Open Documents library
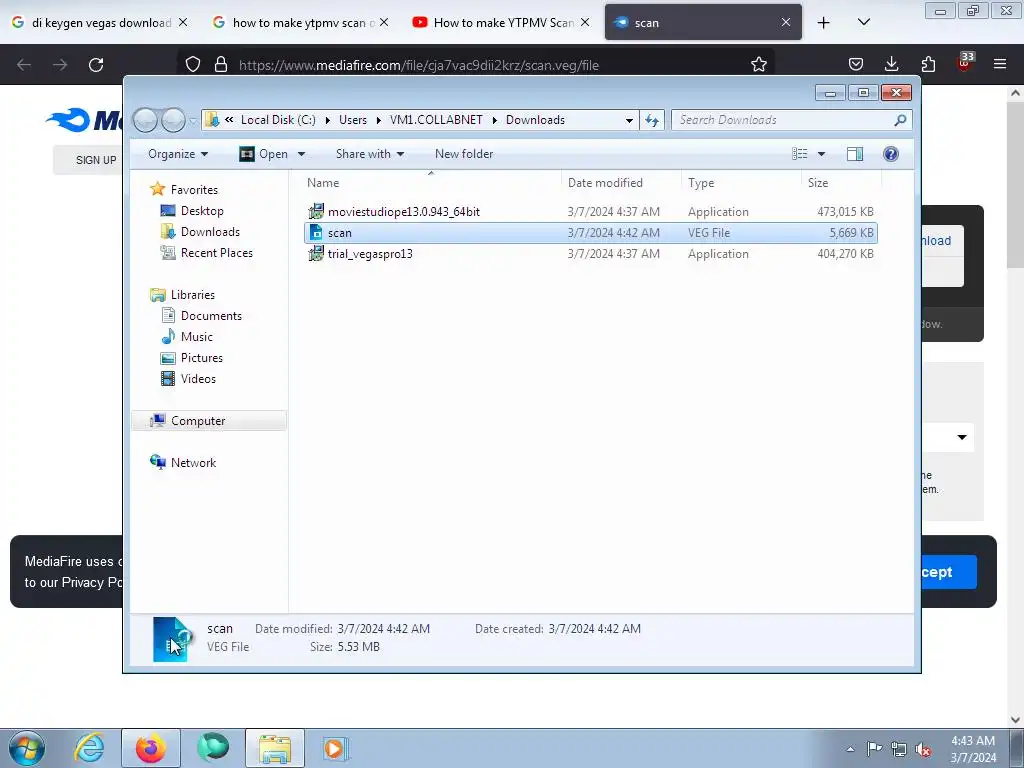 (211, 315)
